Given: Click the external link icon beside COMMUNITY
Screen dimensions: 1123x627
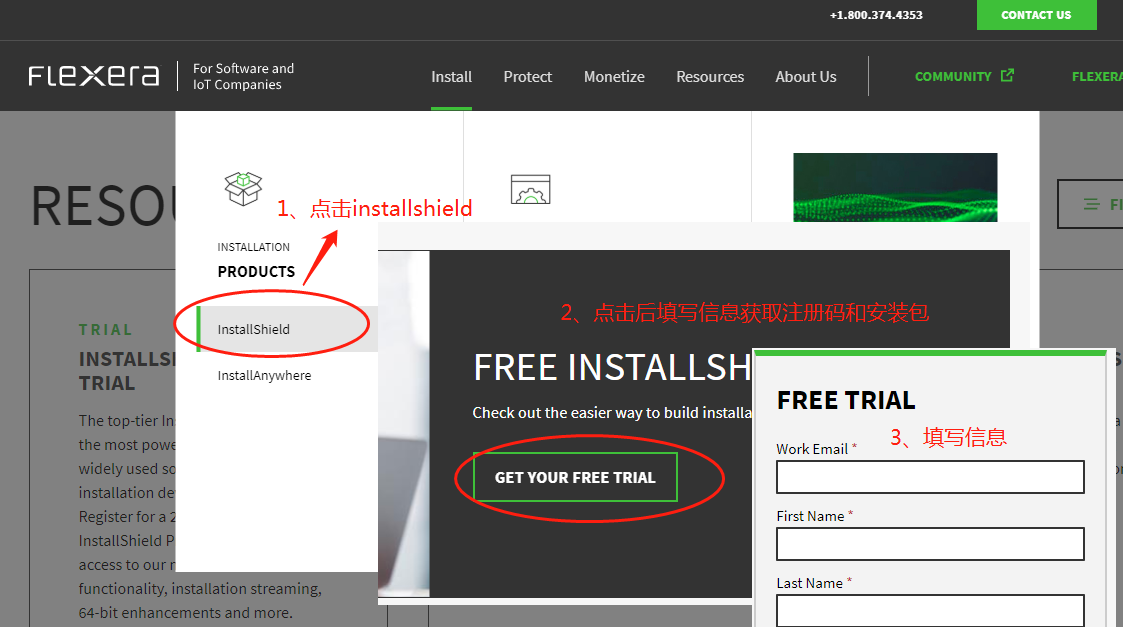Looking at the screenshot, I should point(1007,75).
